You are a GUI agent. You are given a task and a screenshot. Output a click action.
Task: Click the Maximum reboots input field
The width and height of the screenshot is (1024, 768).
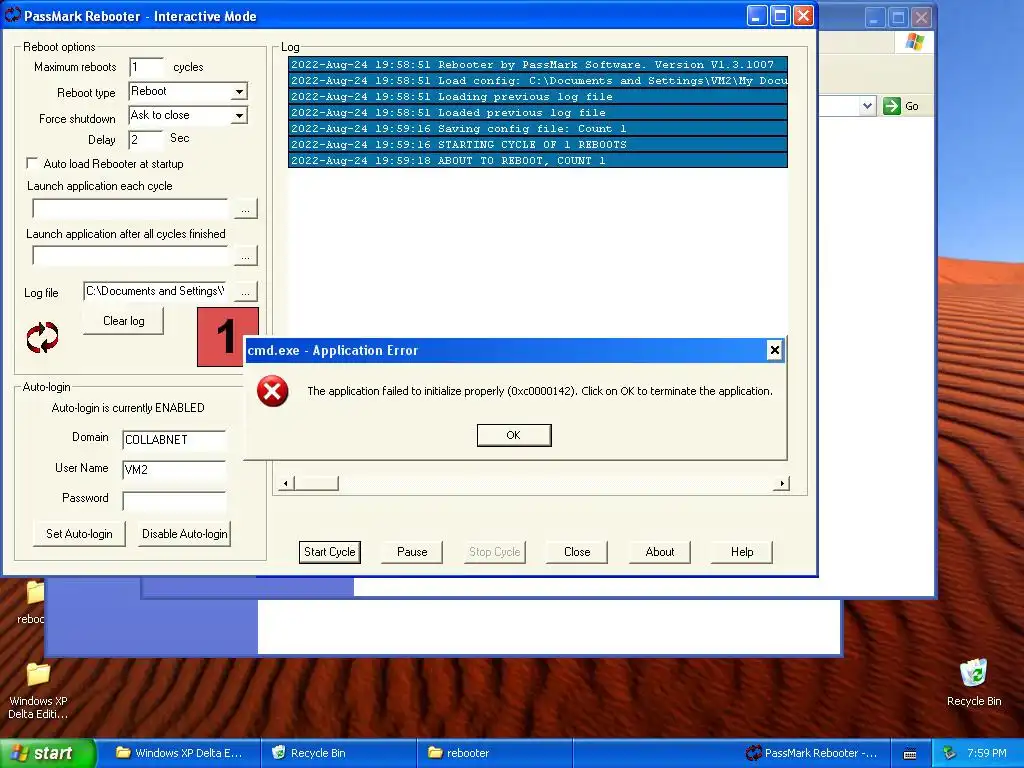tap(146, 67)
